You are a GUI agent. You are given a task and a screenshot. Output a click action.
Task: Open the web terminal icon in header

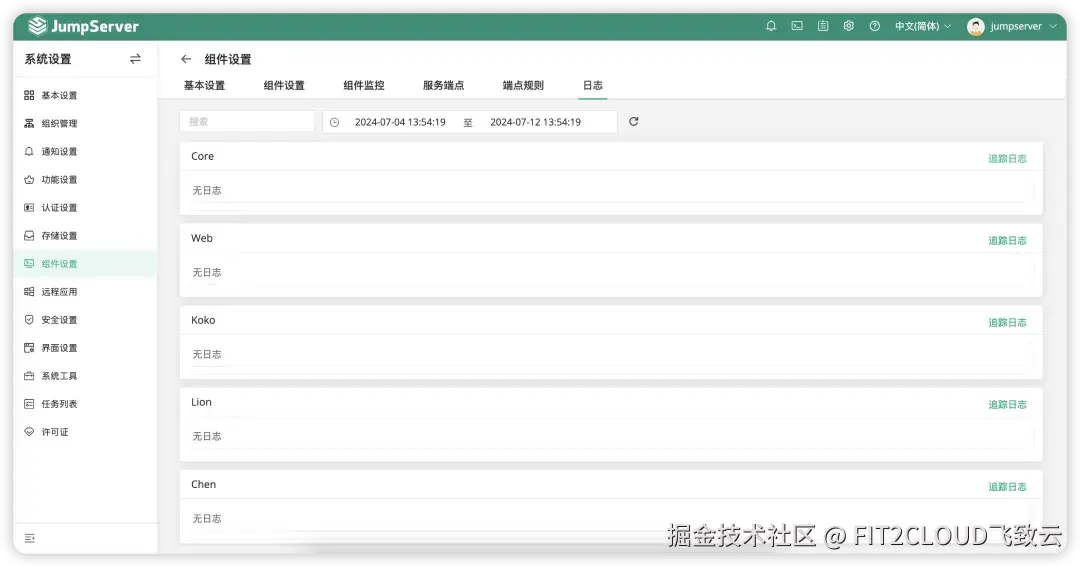(x=797, y=26)
